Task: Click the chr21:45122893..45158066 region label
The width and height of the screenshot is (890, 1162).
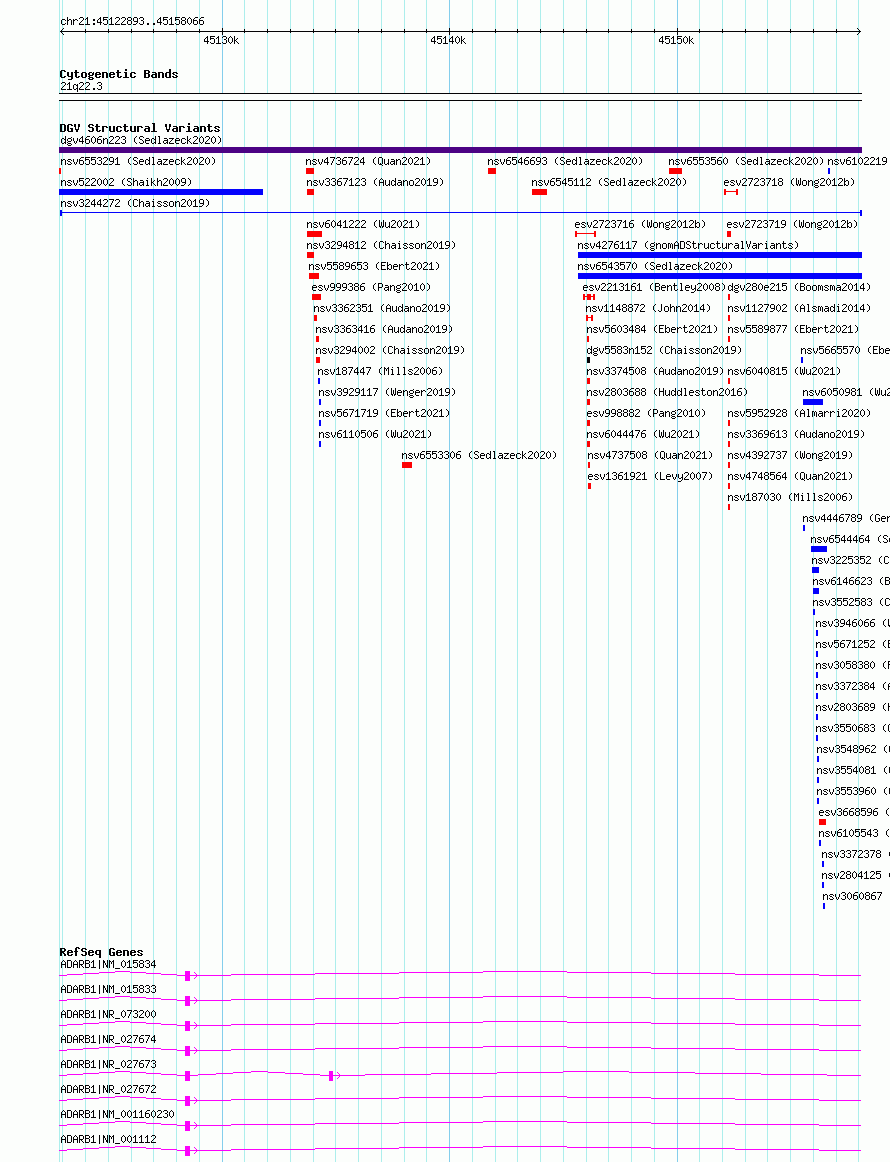Action: (x=132, y=21)
